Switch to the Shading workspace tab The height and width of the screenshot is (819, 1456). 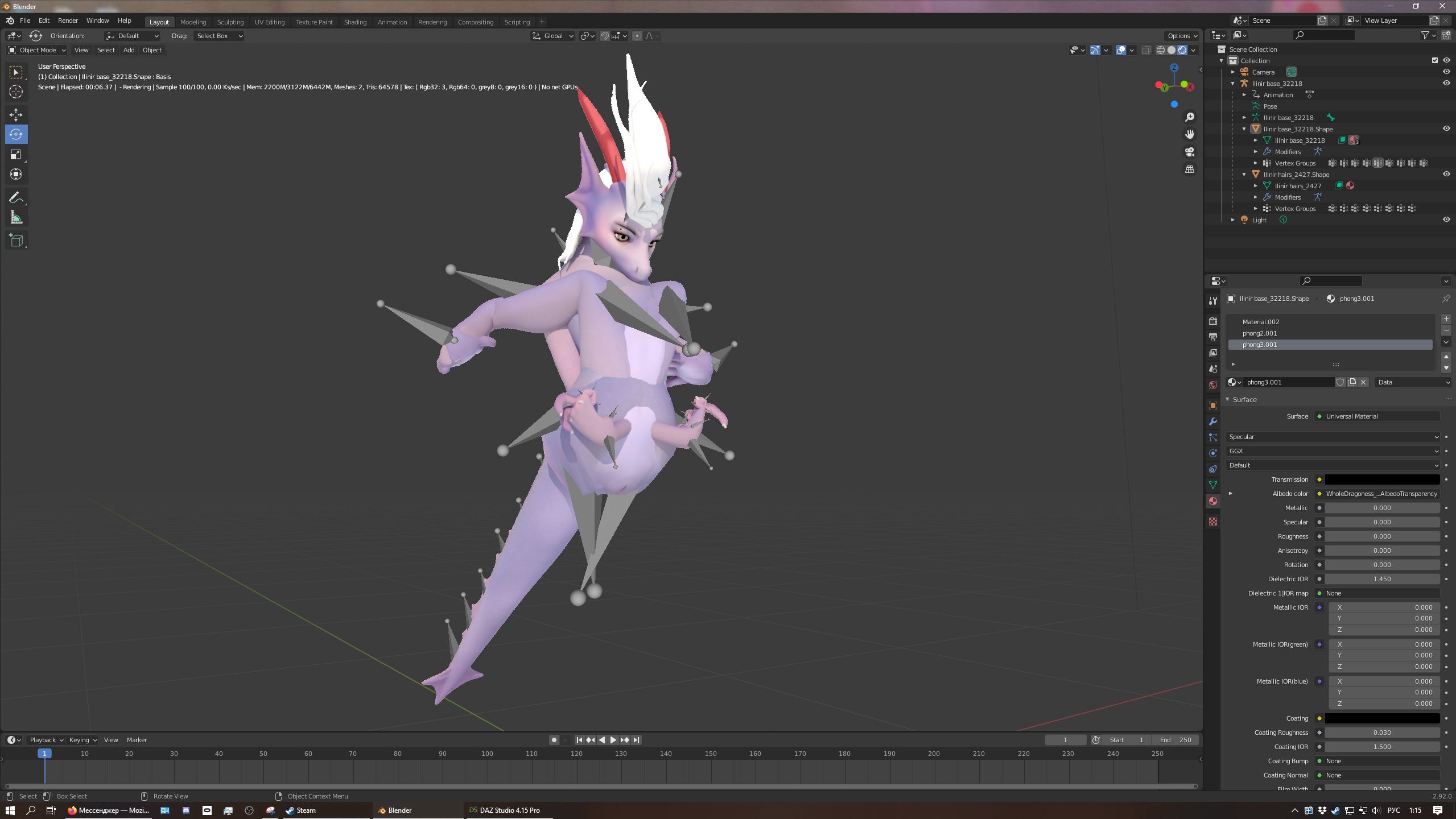354,22
